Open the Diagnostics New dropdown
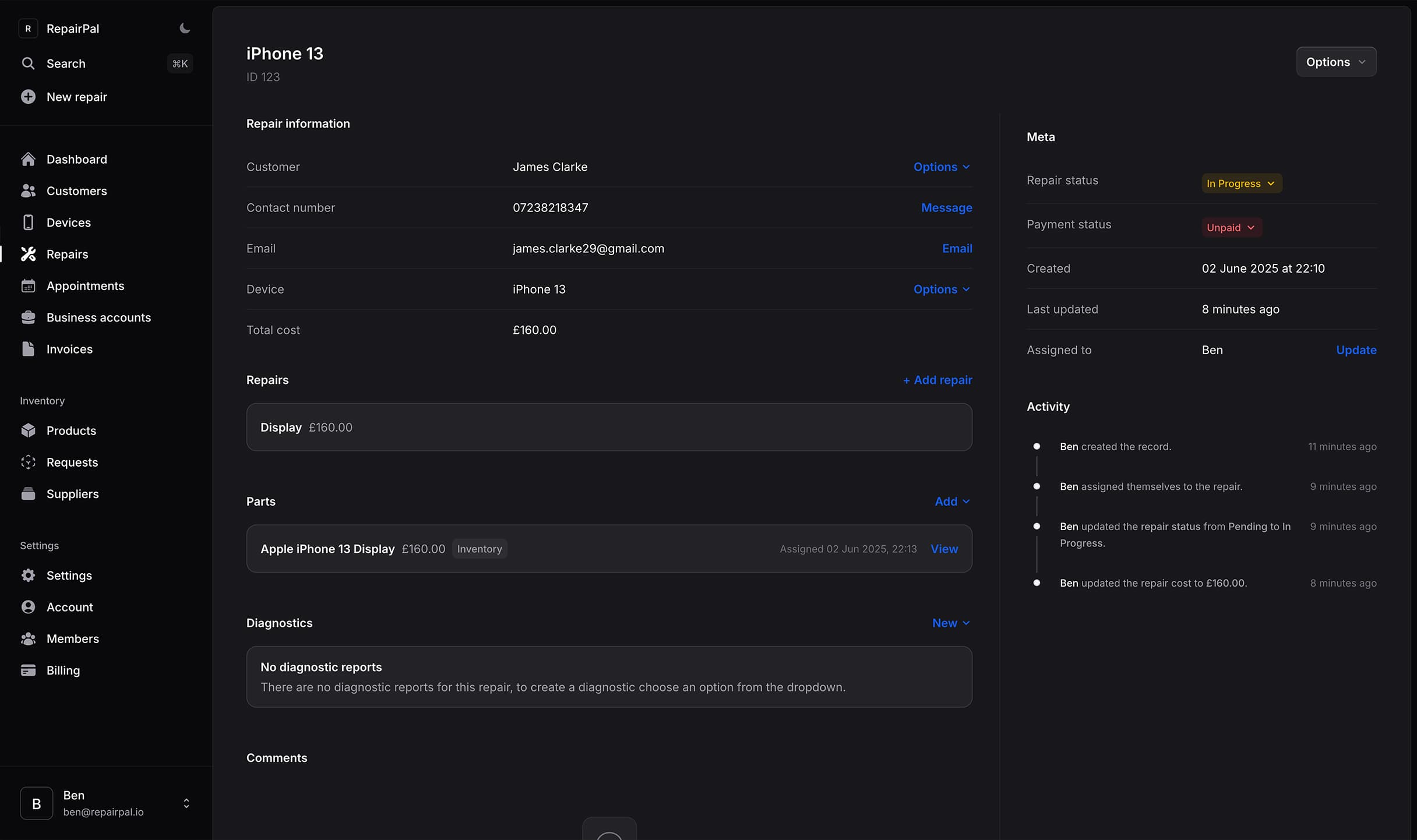This screenshot has width=1417, height=840. 951,623
